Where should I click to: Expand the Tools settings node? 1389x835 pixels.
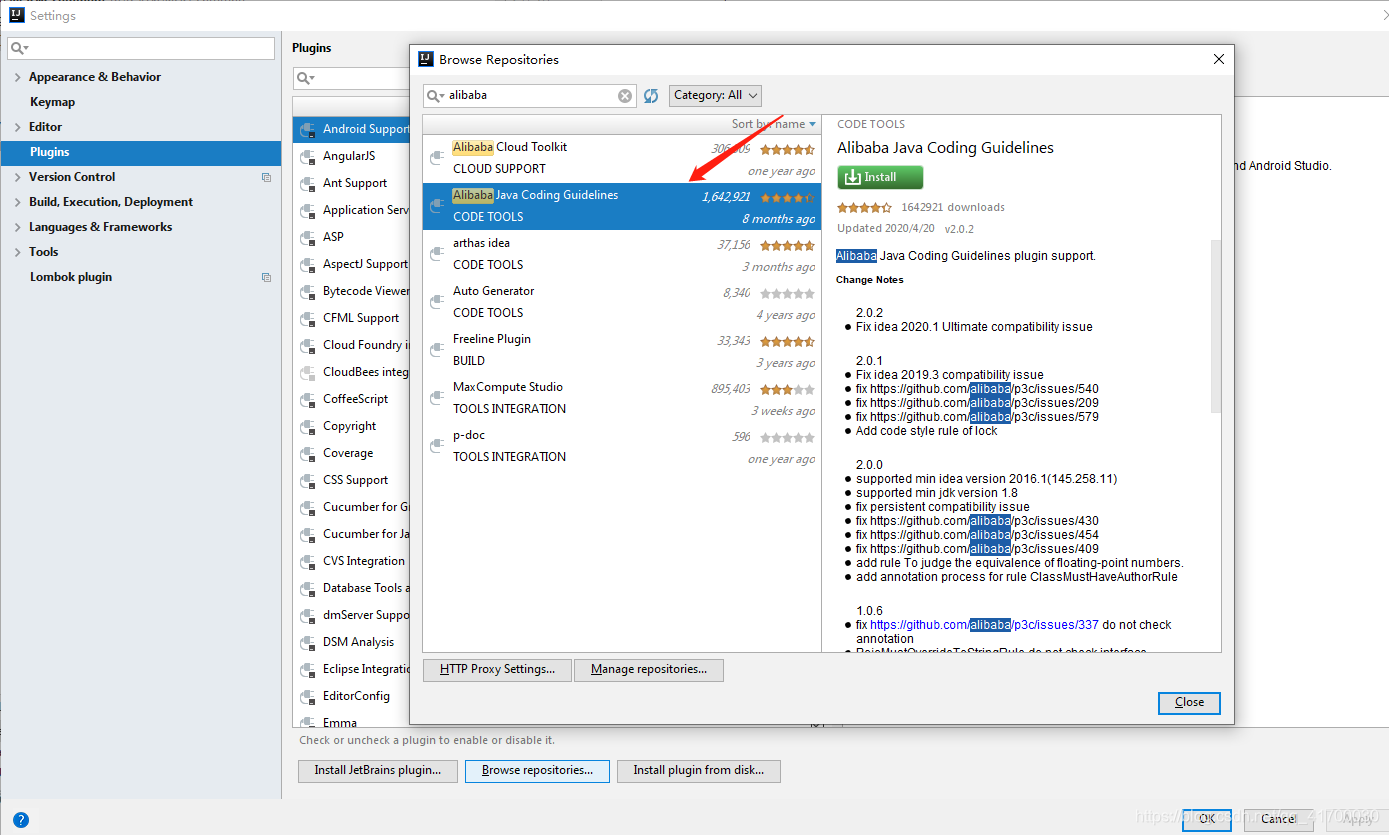coord(17,252)
